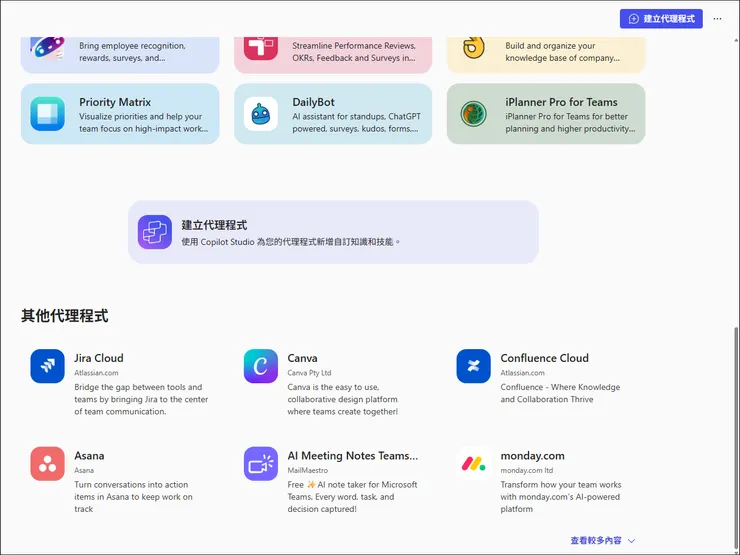Click the 建立代理程式 button at top right

(x=661, y=19)
